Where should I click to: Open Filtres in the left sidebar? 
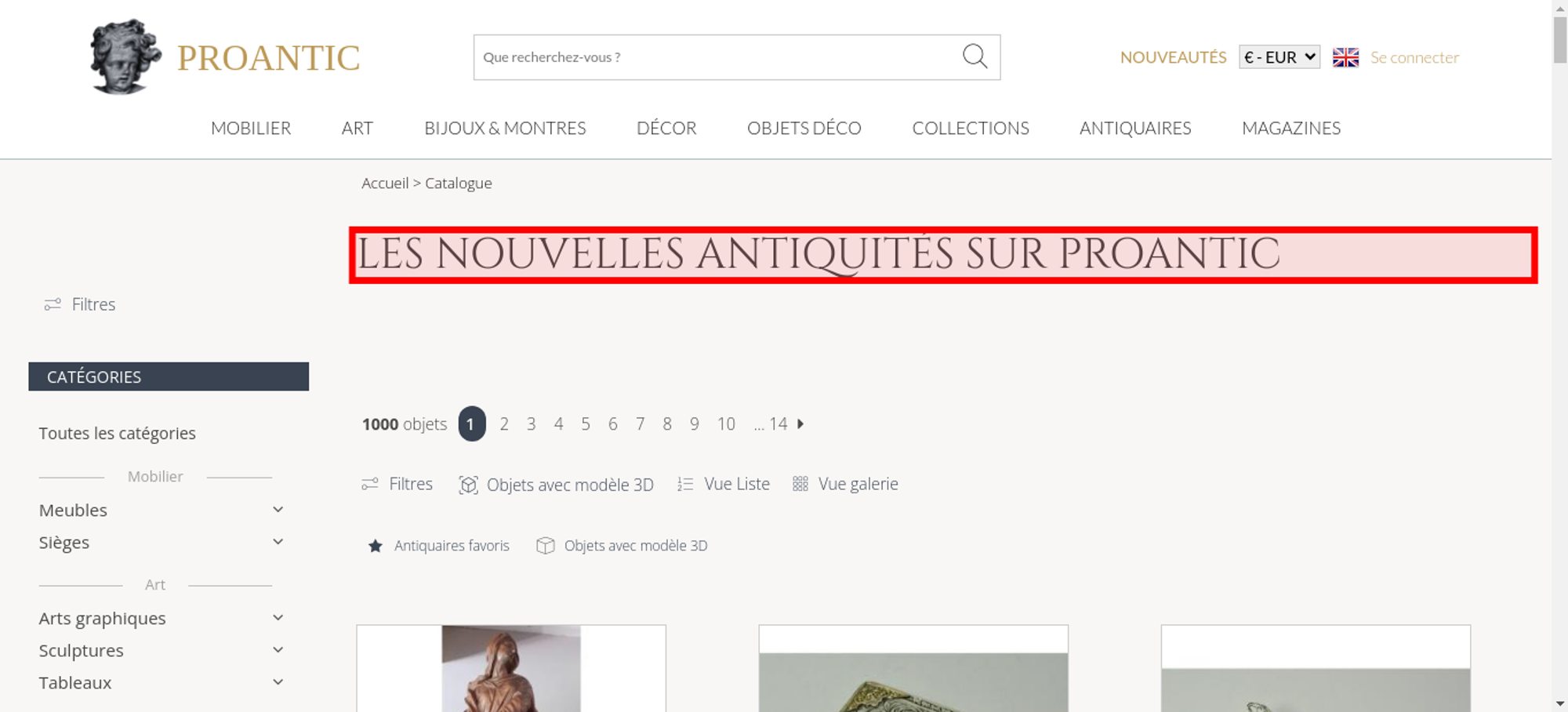[80, 304]
